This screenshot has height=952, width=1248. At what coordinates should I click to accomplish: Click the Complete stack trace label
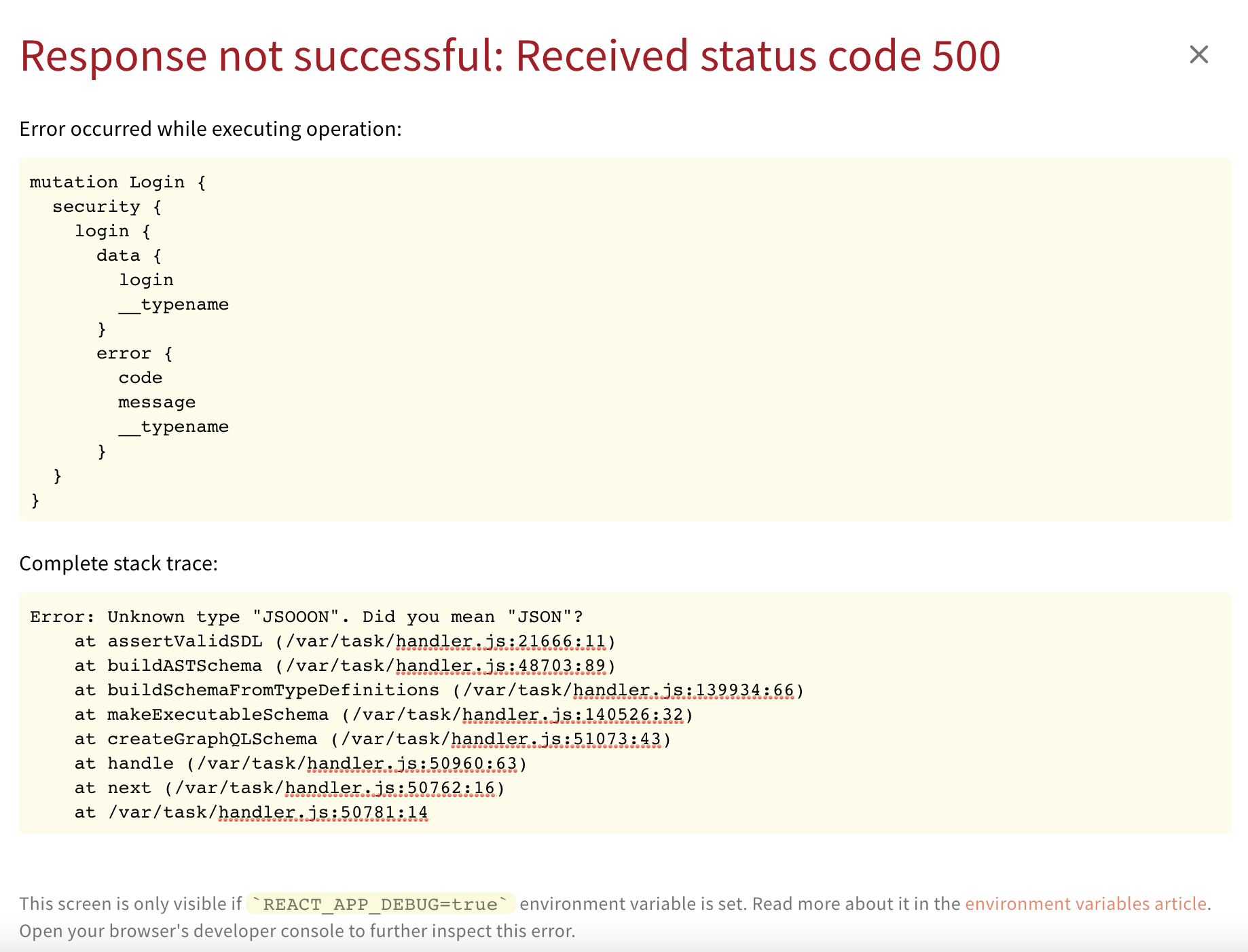119,563
